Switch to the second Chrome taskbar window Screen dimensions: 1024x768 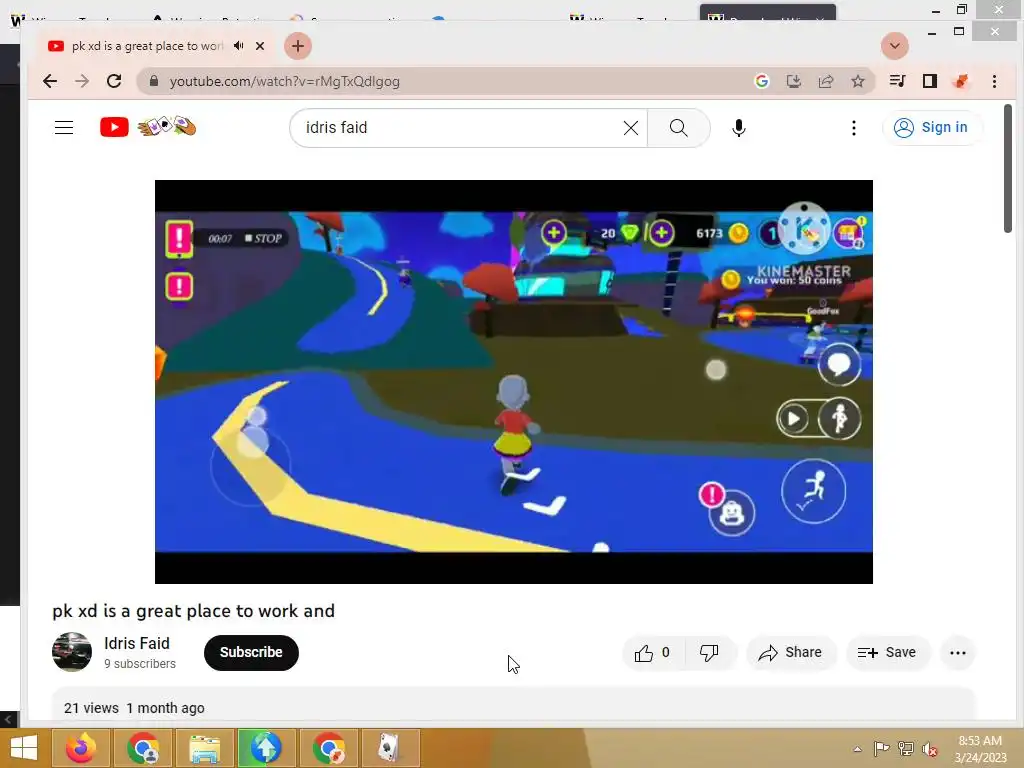point(328,748)
